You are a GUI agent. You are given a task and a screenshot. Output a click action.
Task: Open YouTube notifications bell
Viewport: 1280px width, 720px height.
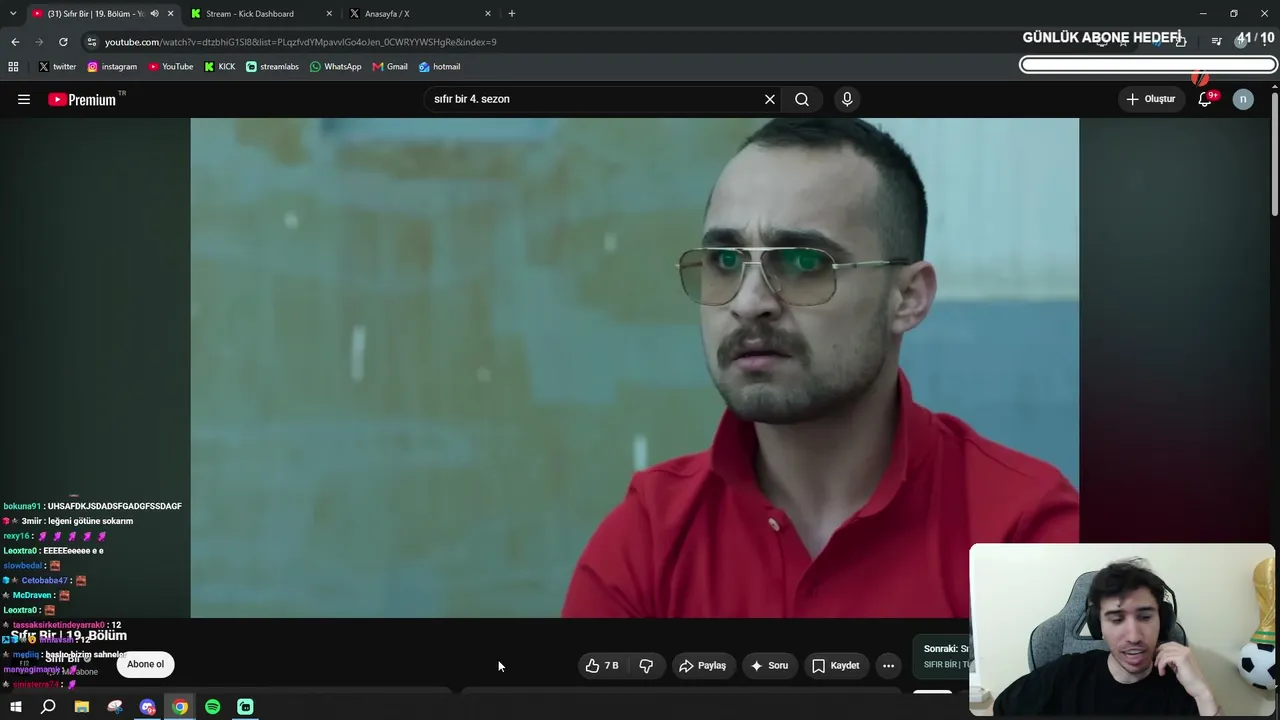point(1205,99)
